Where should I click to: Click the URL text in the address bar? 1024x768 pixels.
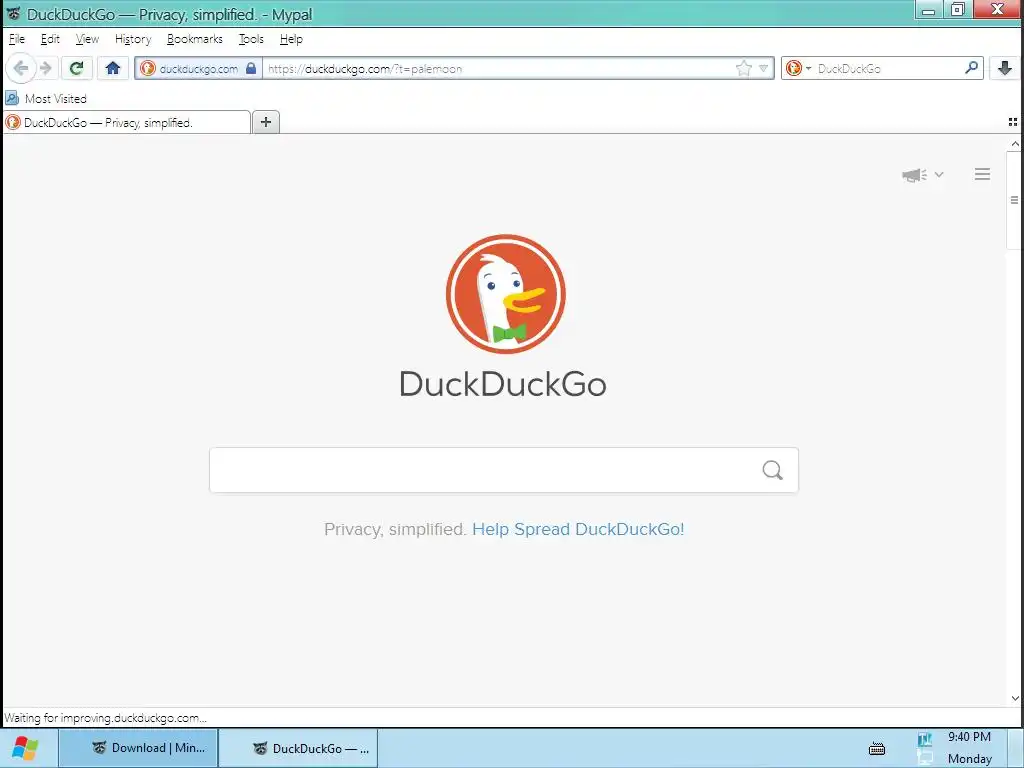click(365, 69)
